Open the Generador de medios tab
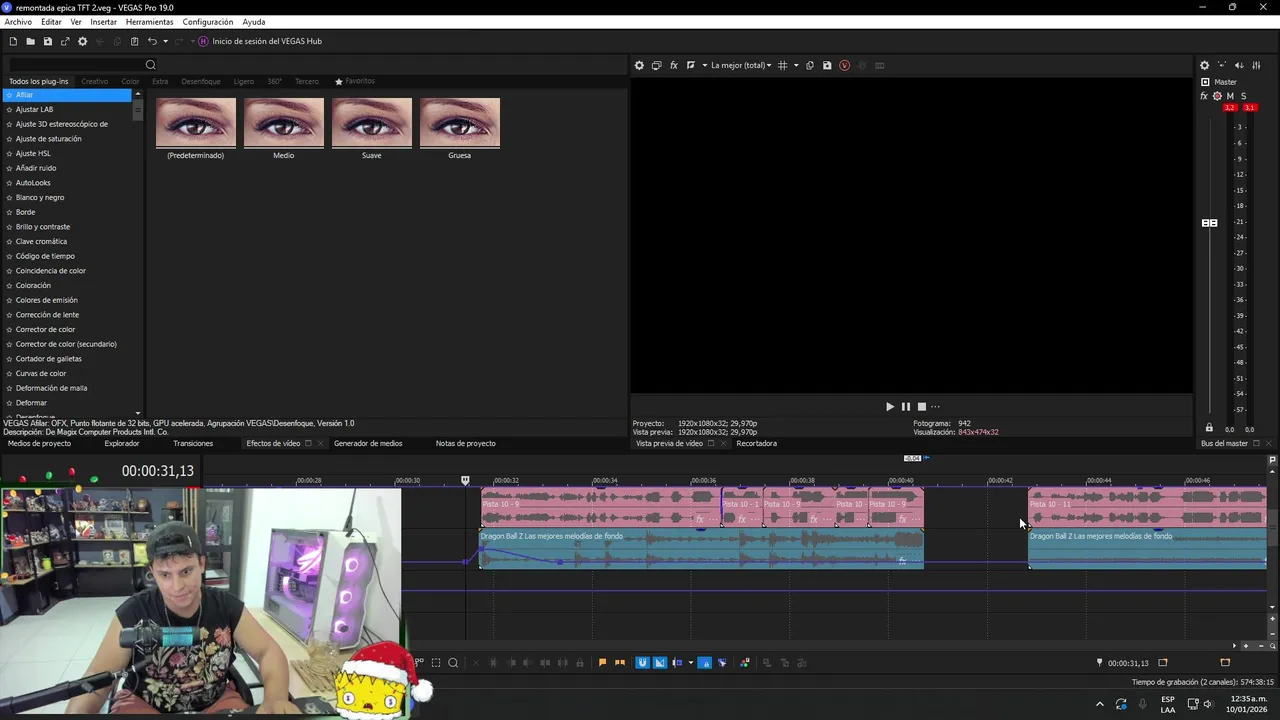The width and height of the screenshot is (1280, 720). click(x=368, y=443)
